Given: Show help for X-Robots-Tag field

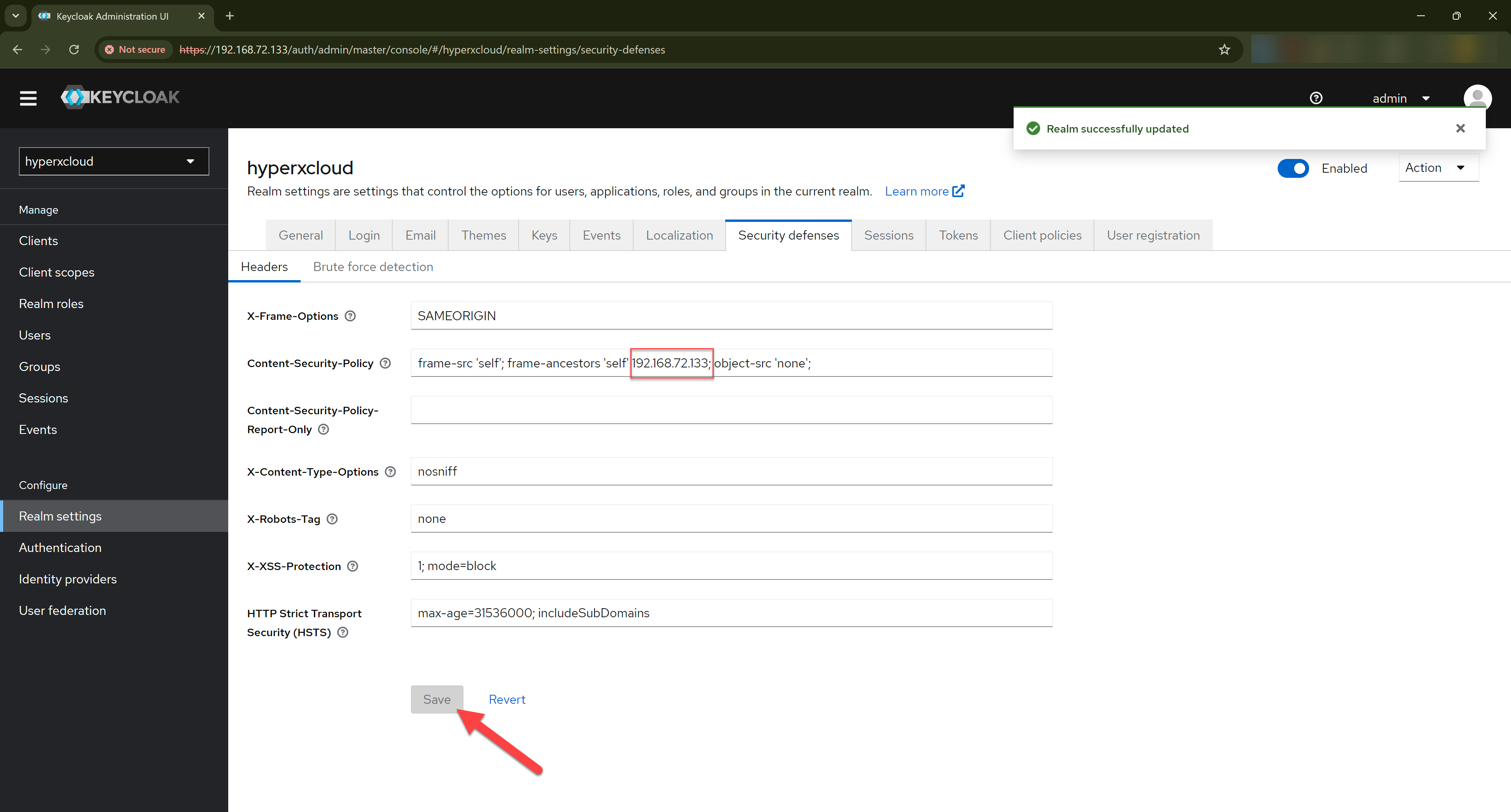Looking at the screenshot, I should click(x=332, y=519).
